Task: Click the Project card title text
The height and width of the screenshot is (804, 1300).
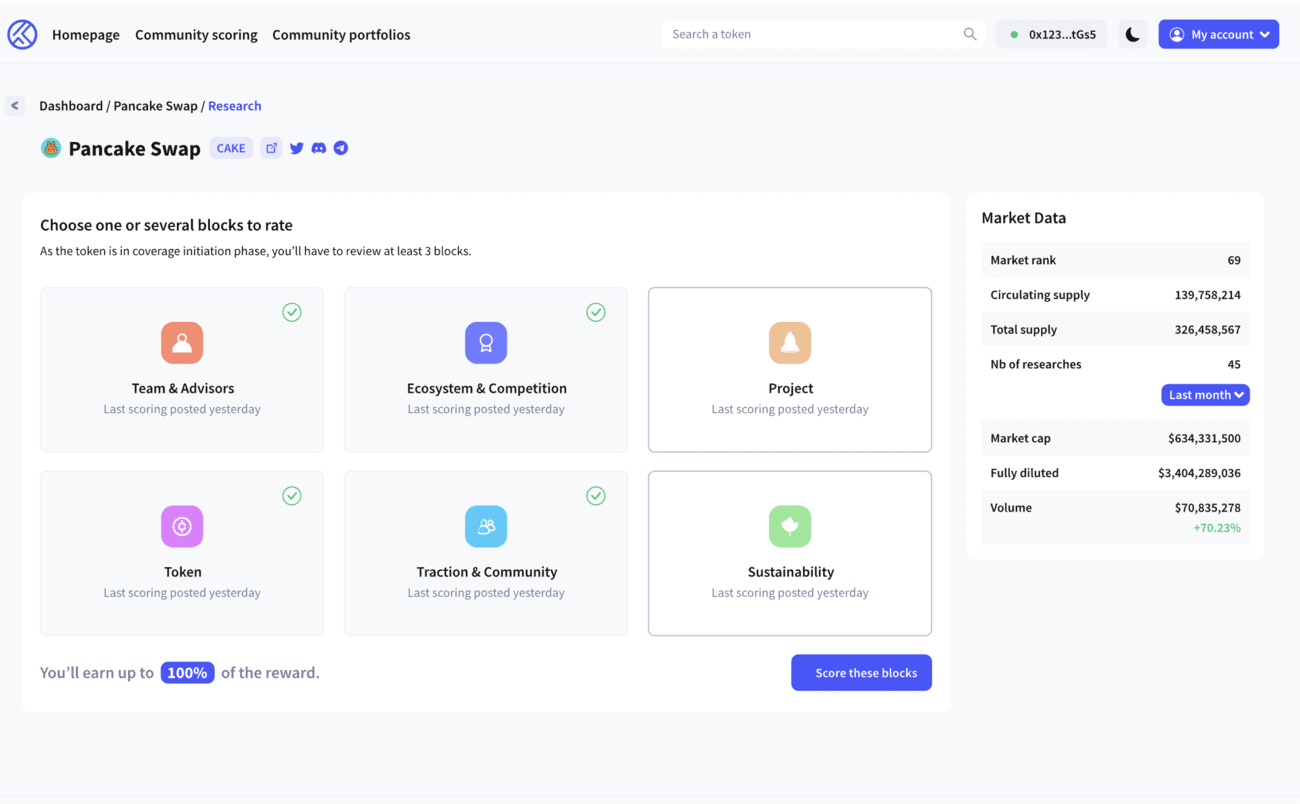Action: (790, 388)
